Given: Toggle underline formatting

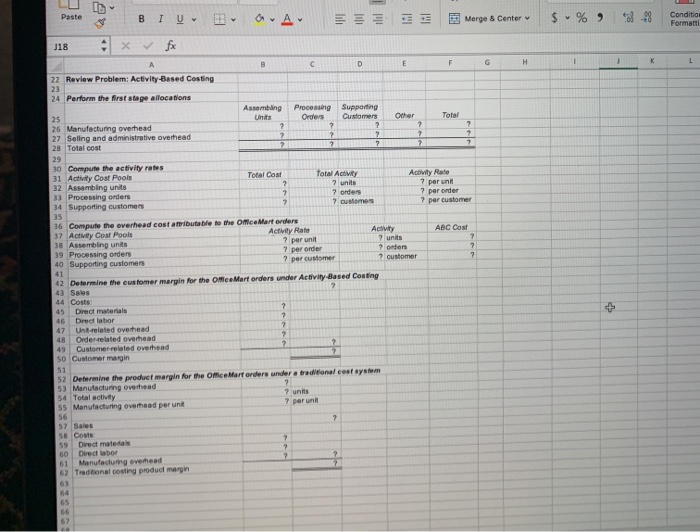Looking at the screenshot, I should click(x=180, y=19).
